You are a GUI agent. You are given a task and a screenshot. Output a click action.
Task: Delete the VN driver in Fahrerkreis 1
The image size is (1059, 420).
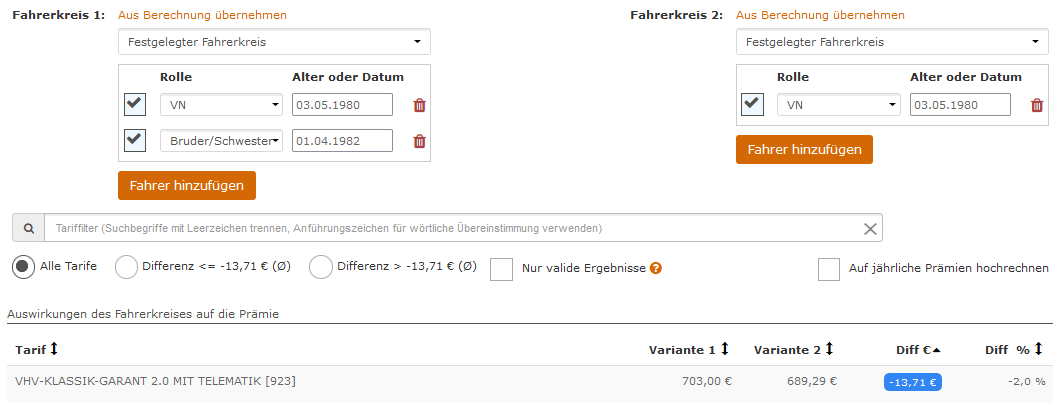[419, 105]
